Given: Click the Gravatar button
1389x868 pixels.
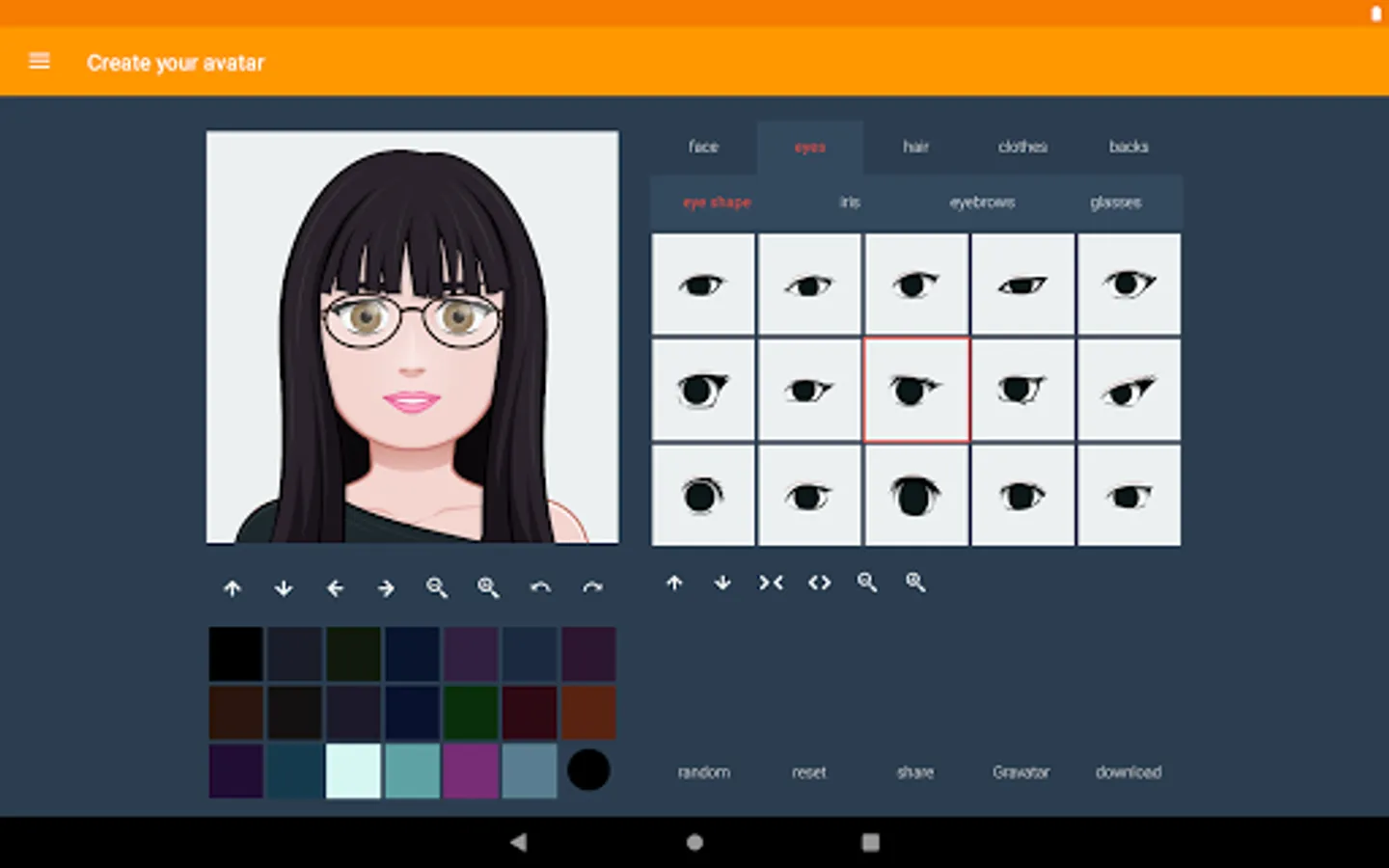Looking at the screenshot, I should point(1021,772).
